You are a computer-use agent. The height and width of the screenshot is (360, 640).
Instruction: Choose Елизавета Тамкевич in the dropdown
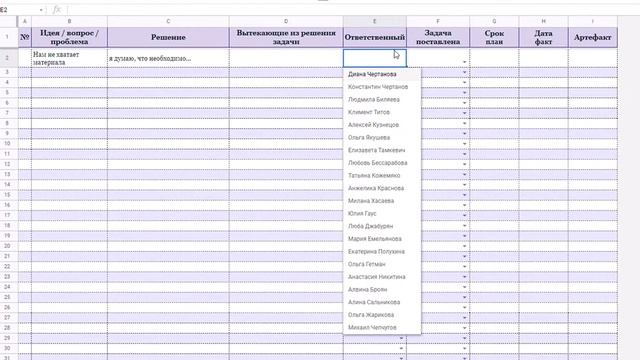coord(382,150)
